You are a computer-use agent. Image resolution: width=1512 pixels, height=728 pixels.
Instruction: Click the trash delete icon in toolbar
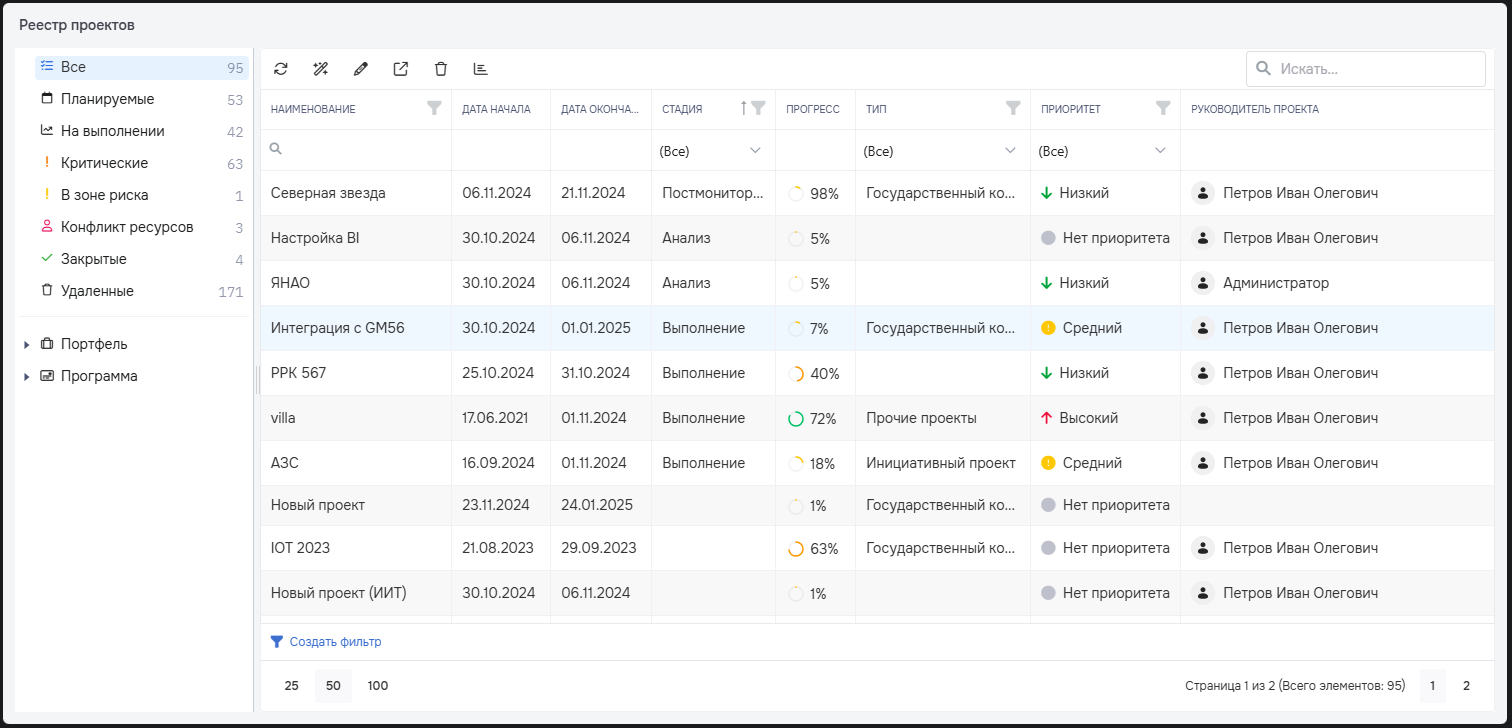click(x=441, y=69)
